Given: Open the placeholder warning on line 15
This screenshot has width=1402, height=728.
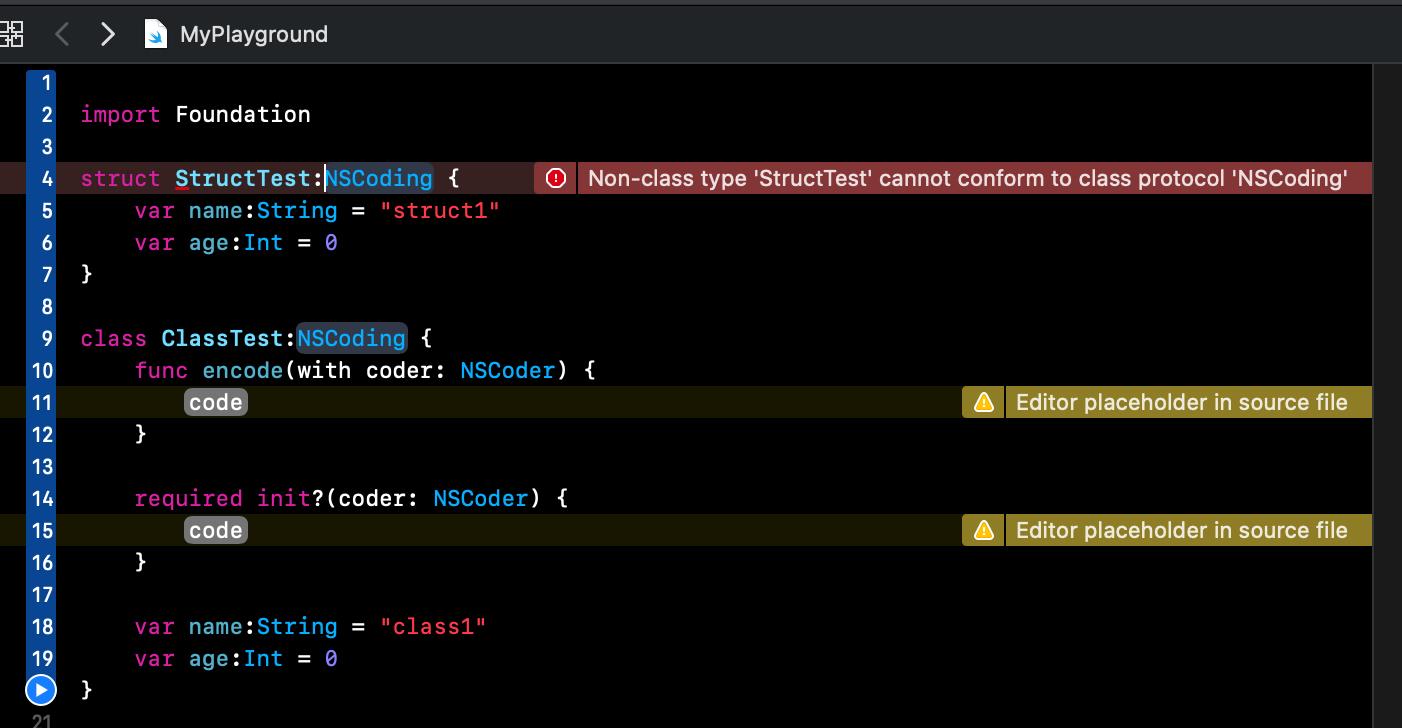Looking at the screenshot, I should (1182, 530).
